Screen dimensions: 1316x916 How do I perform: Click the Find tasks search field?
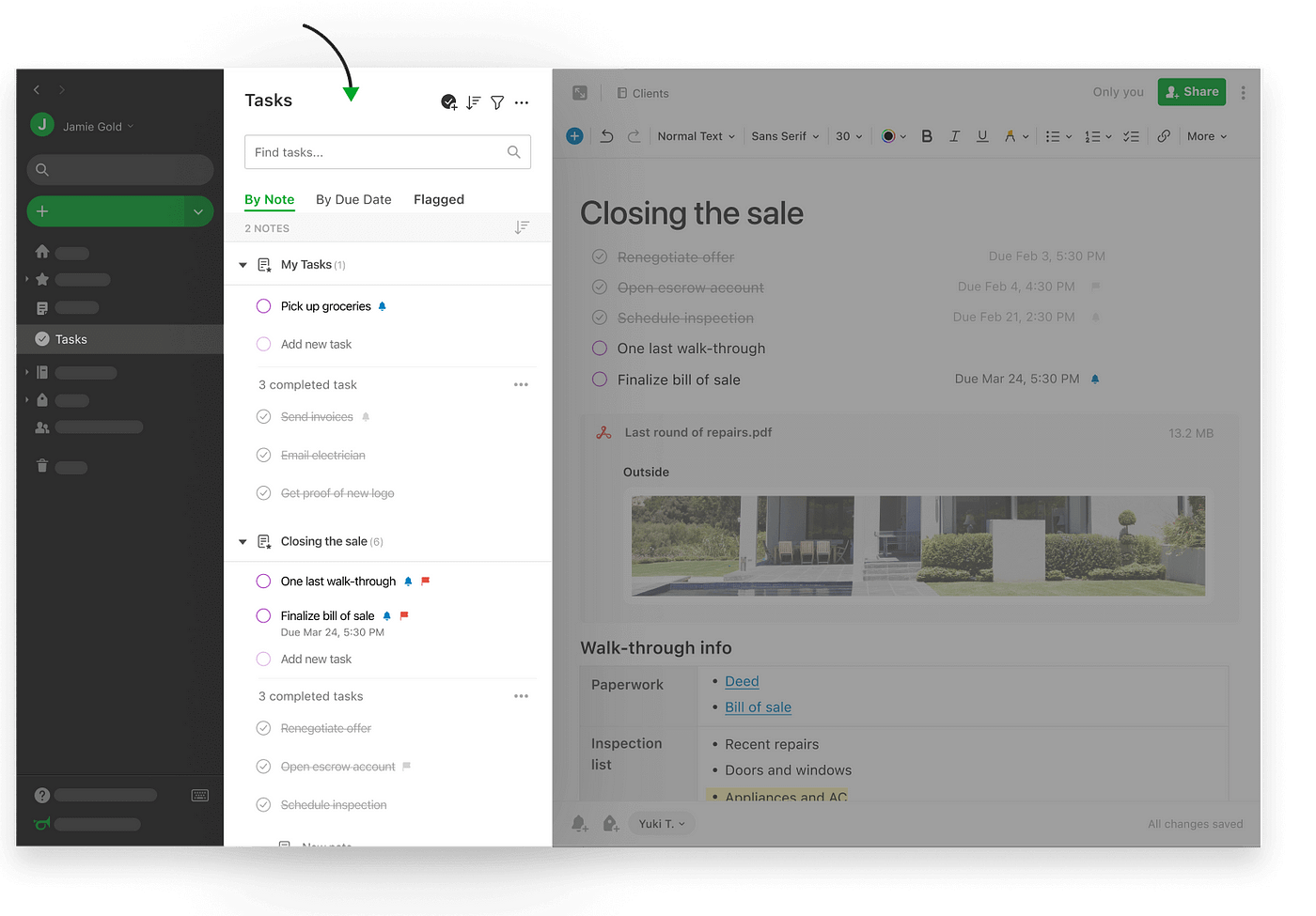(387, 152)
